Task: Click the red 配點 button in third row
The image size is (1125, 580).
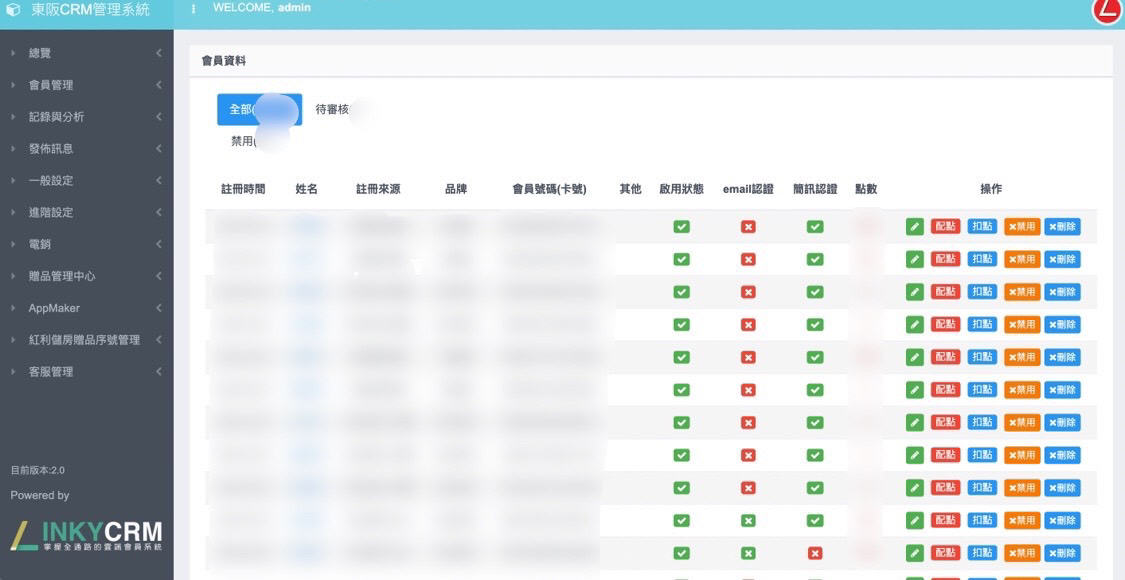Action: [945, 292]
